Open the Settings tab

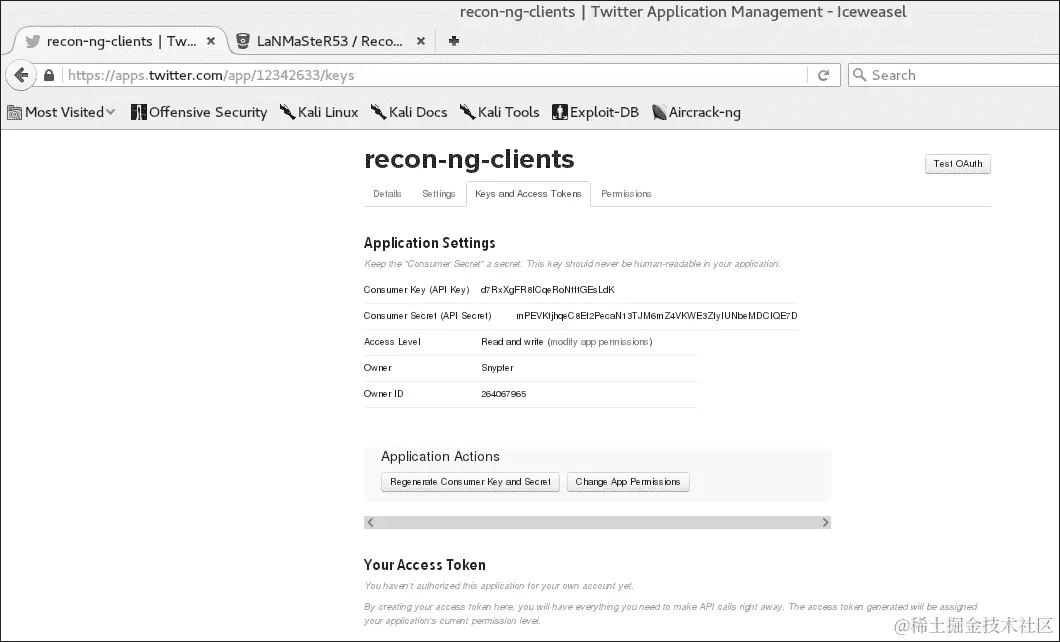[x=439, y=194]
